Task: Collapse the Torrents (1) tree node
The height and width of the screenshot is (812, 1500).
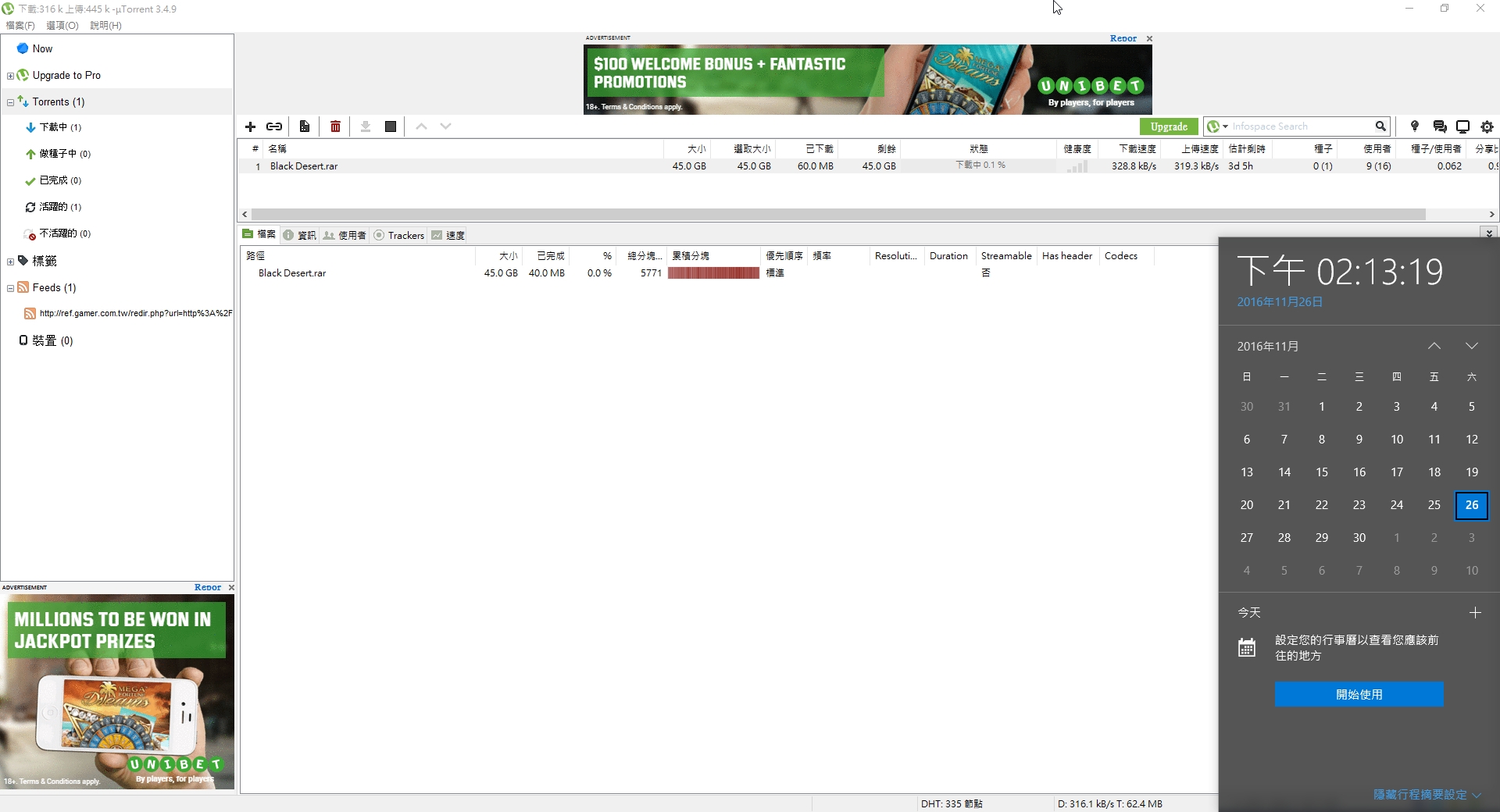Action: click(x=10, y=102)
